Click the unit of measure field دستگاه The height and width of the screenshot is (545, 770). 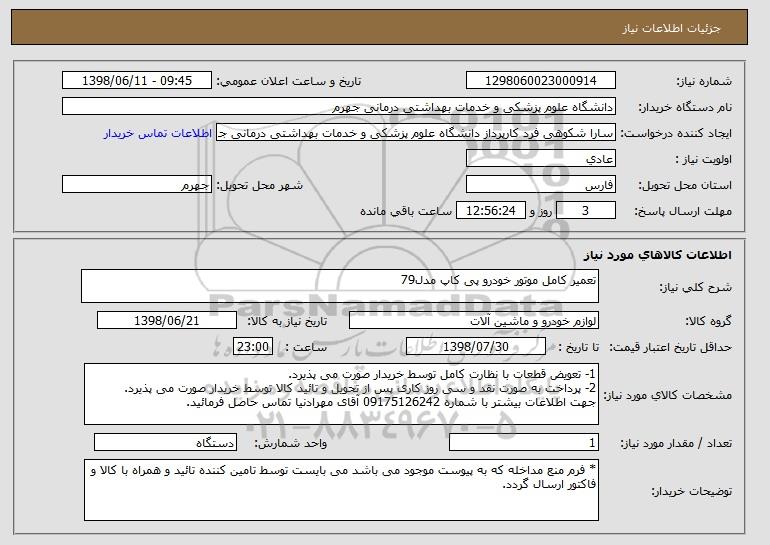(165, 442)
